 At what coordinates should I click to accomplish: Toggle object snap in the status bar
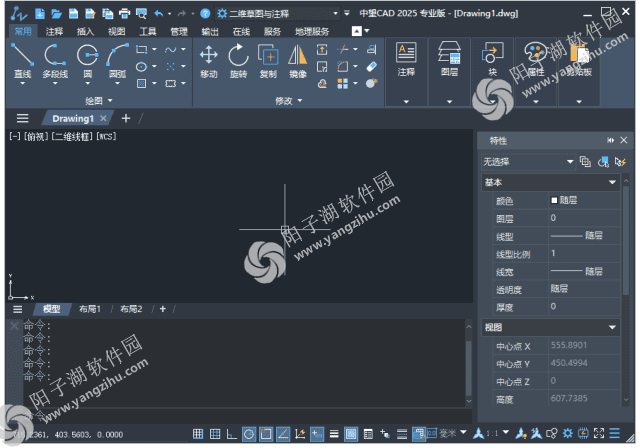click(266, 434)
